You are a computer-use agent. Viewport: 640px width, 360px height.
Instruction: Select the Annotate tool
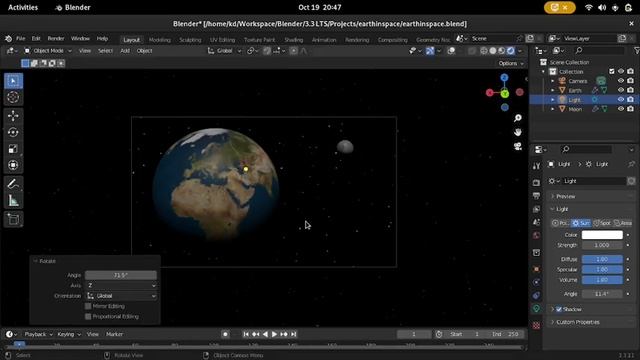(13, 184)
